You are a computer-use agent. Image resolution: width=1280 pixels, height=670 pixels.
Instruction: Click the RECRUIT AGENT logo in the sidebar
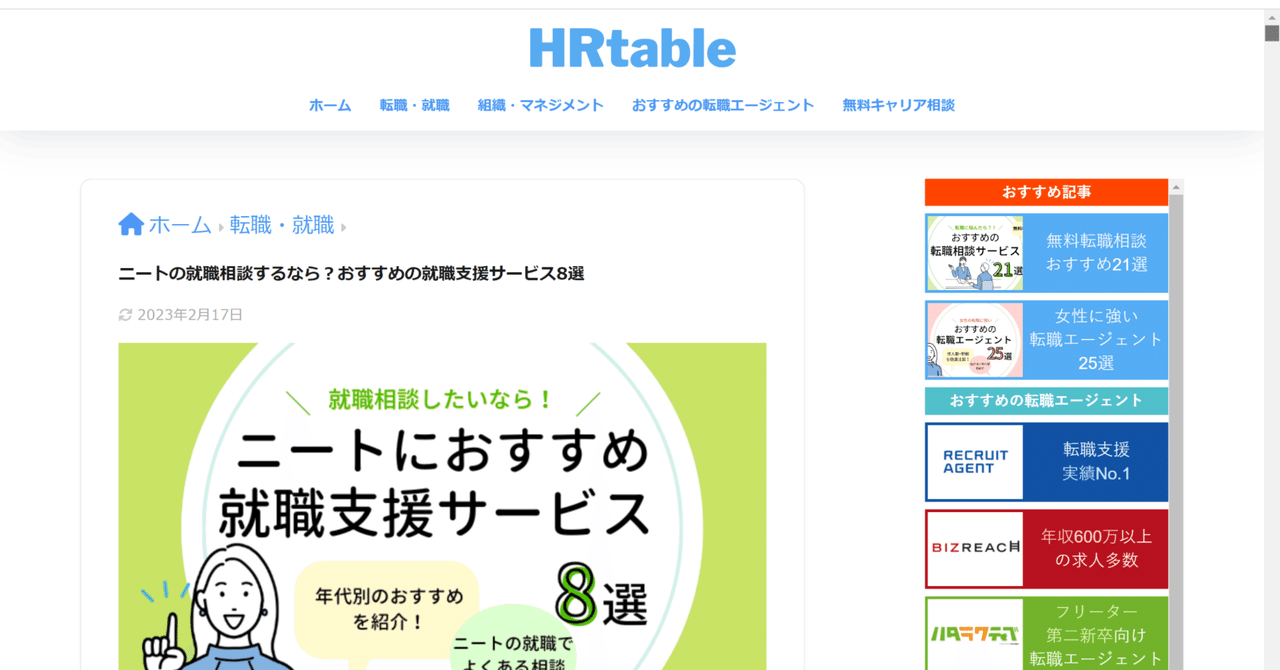point(974,461)
